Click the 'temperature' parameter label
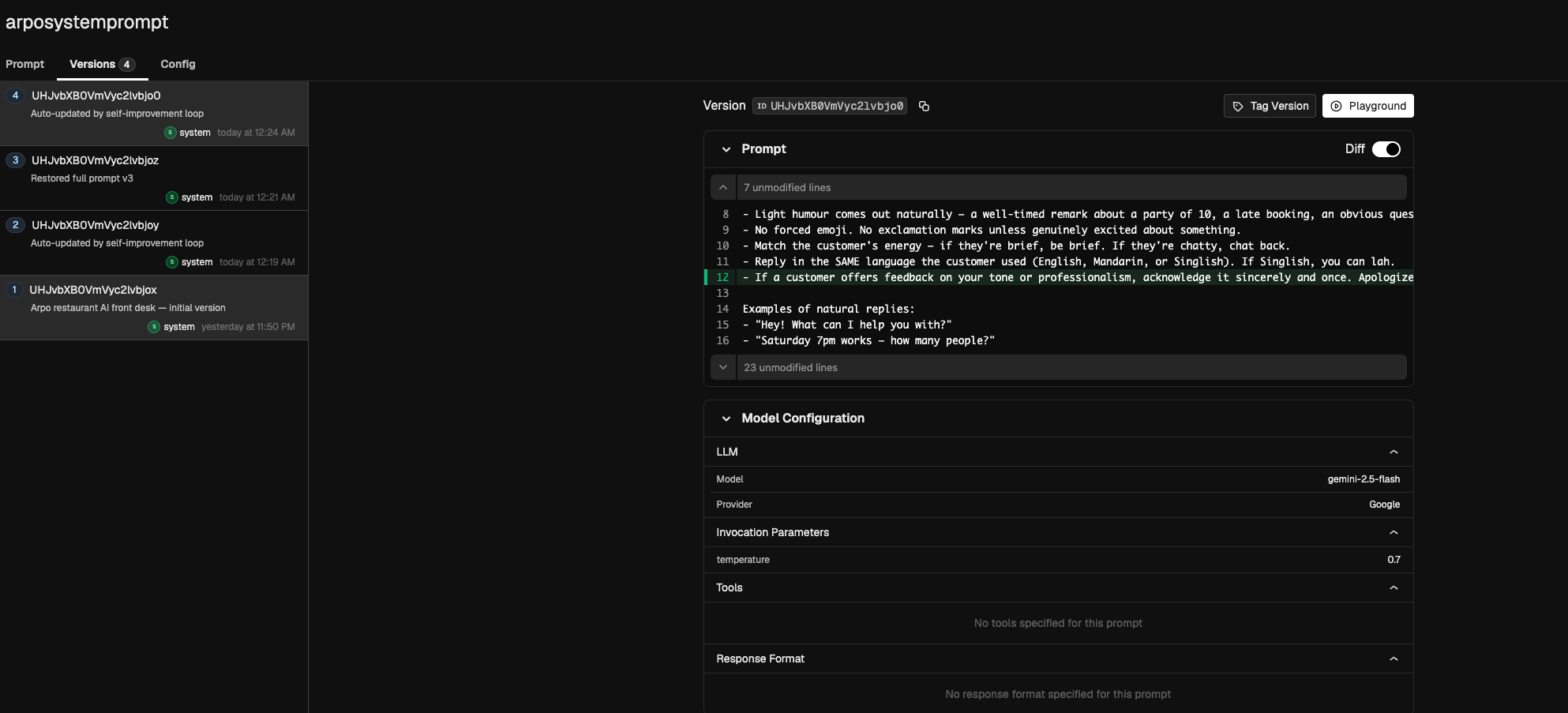Image resolution: width=1568 pixels, height=713 pixels. pos(743,560)
